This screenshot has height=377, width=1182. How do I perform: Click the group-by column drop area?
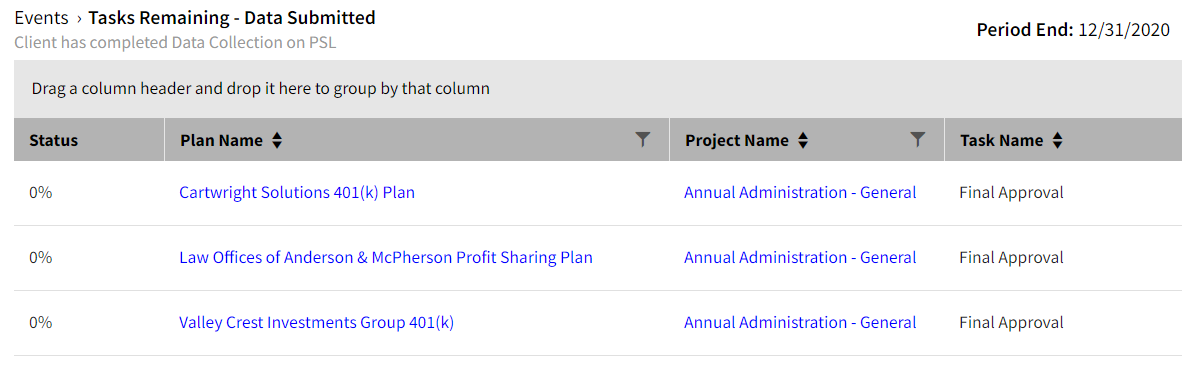point(598,89)
